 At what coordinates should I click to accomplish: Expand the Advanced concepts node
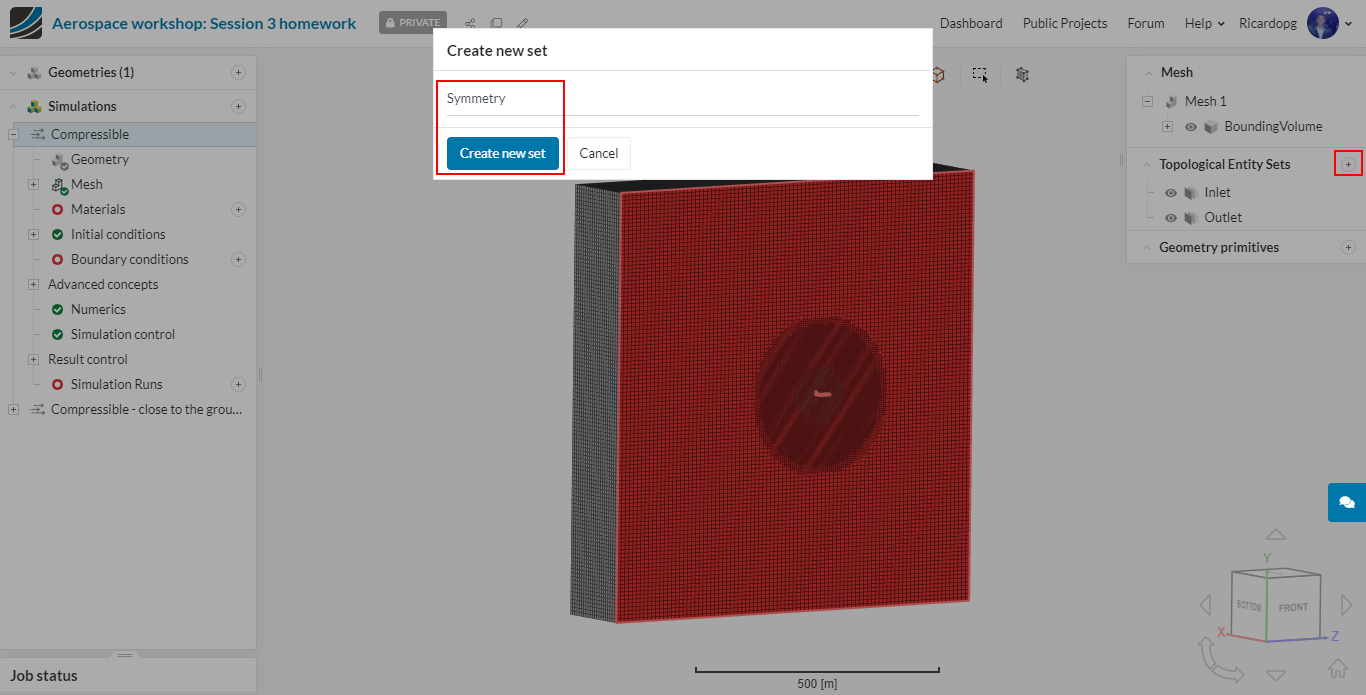coord(33,284)
